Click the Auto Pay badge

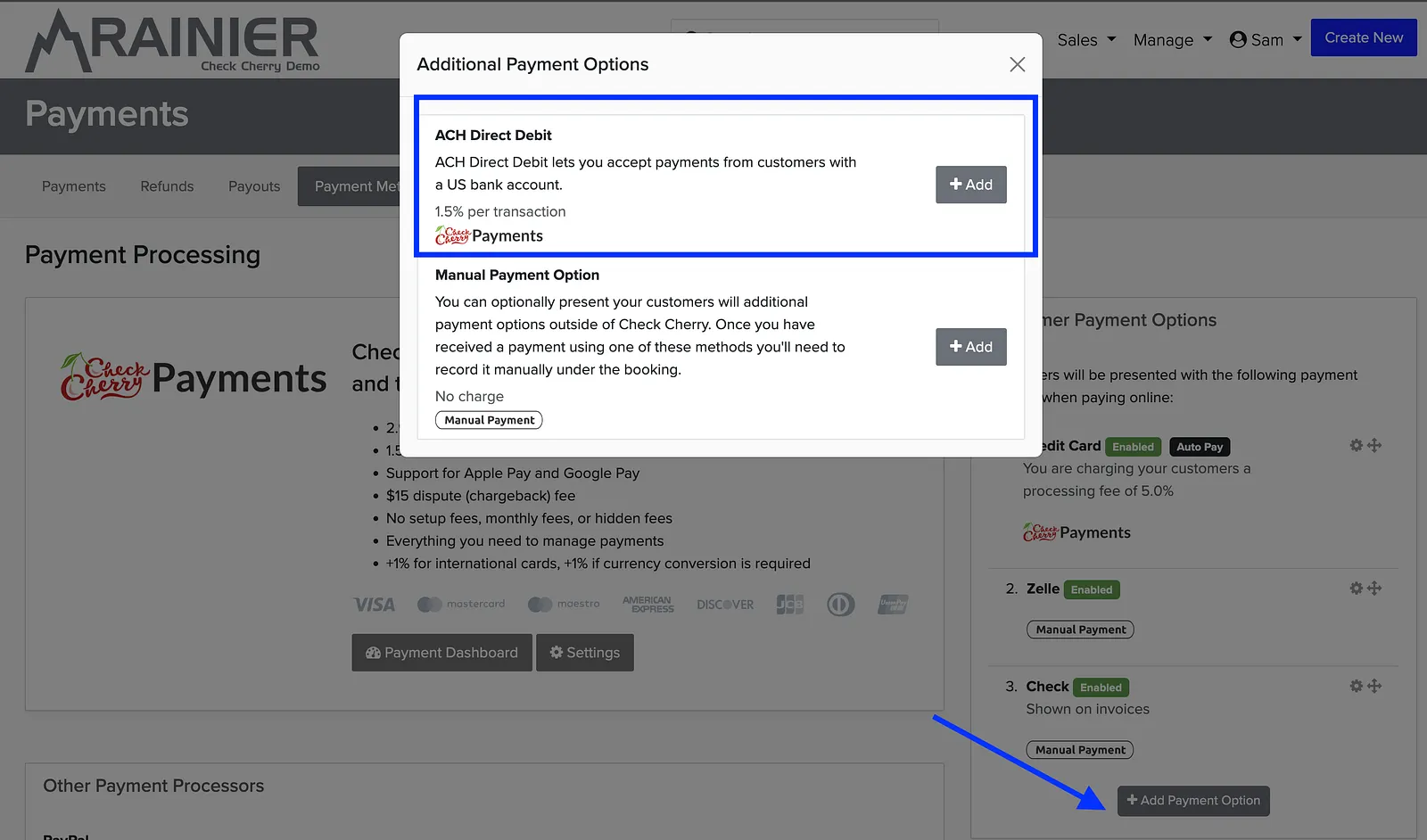pyautogui.click(x=1200, y=447)
